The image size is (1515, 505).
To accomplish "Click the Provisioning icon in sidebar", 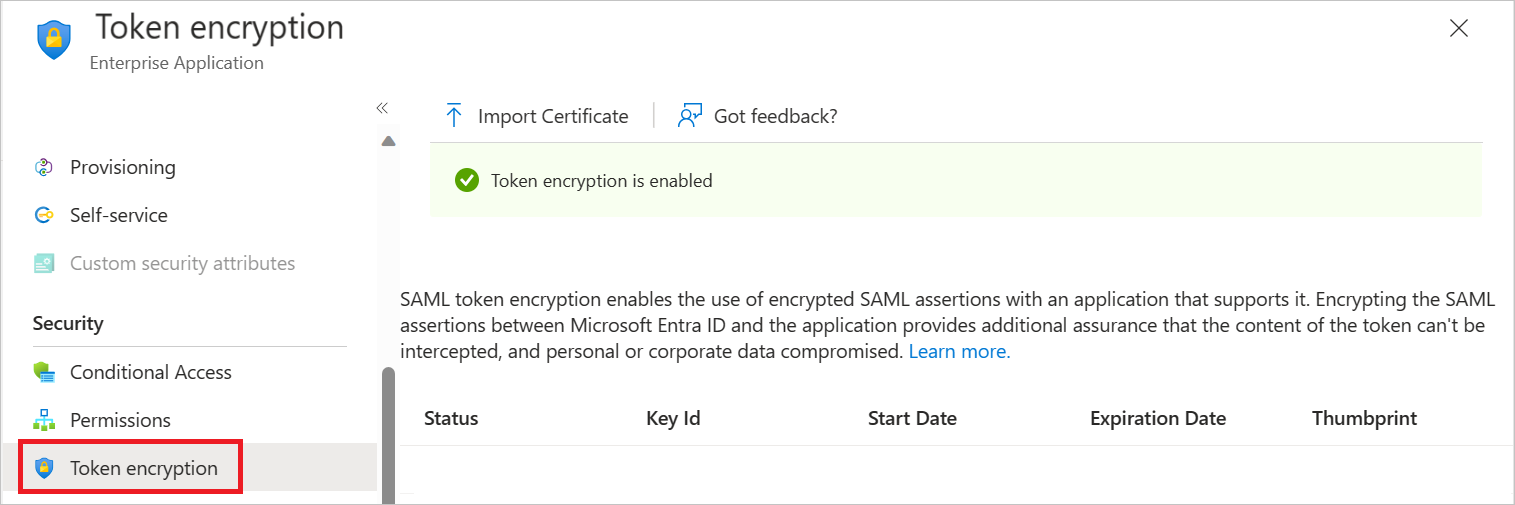I will 43,167.
